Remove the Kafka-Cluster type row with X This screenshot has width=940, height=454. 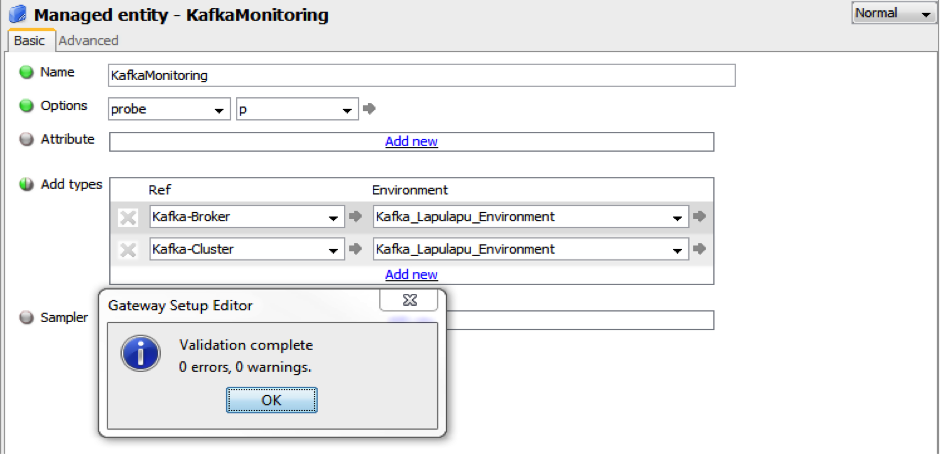[x=128, y=249]
